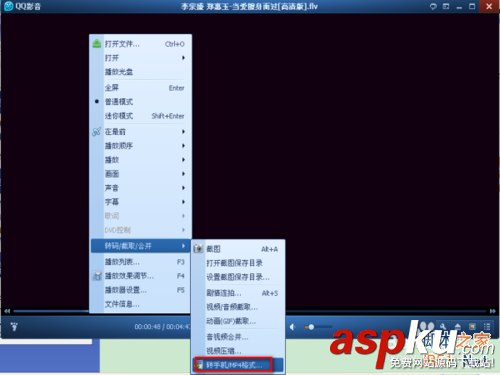
Task: Open the feedback speech-bubble icon in title bar
Action: [x=433, y=6]
